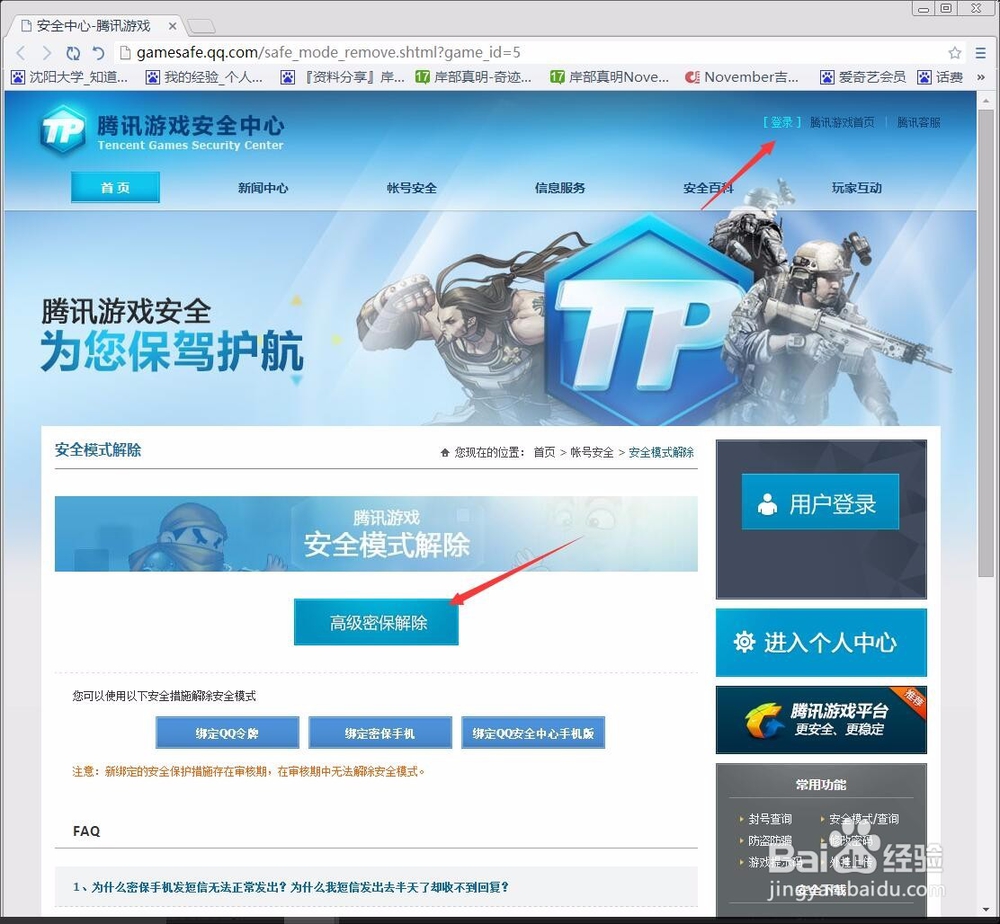The width and height of the screenshot is (1000, 924).
Task: Click the gear icon in 进入个人中心
Action: coord(744,642)
